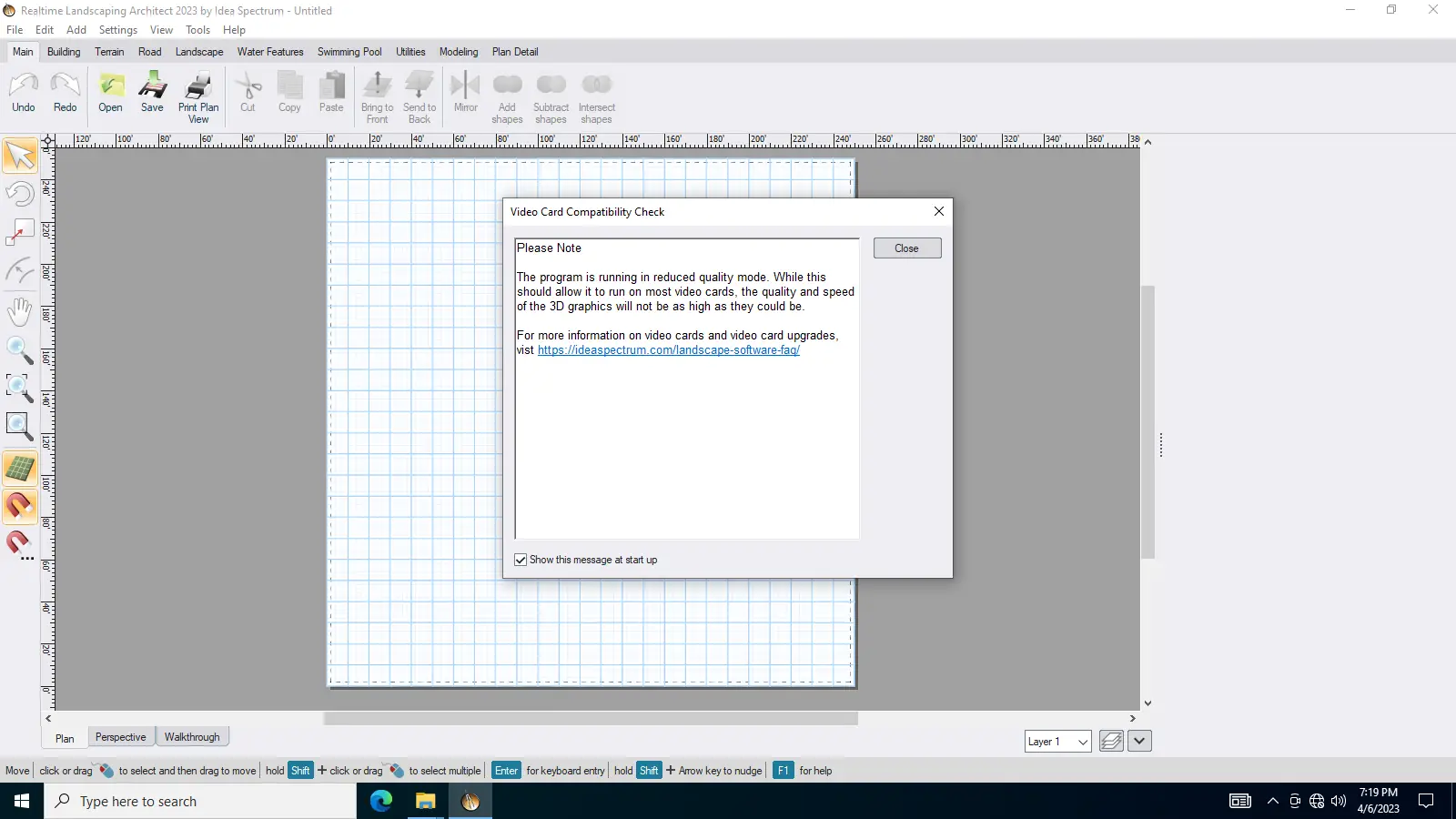This screenshot has width=1456, height=819.
Task: Dismiss Video Card Compatibility Check with X
Action: 939,211
